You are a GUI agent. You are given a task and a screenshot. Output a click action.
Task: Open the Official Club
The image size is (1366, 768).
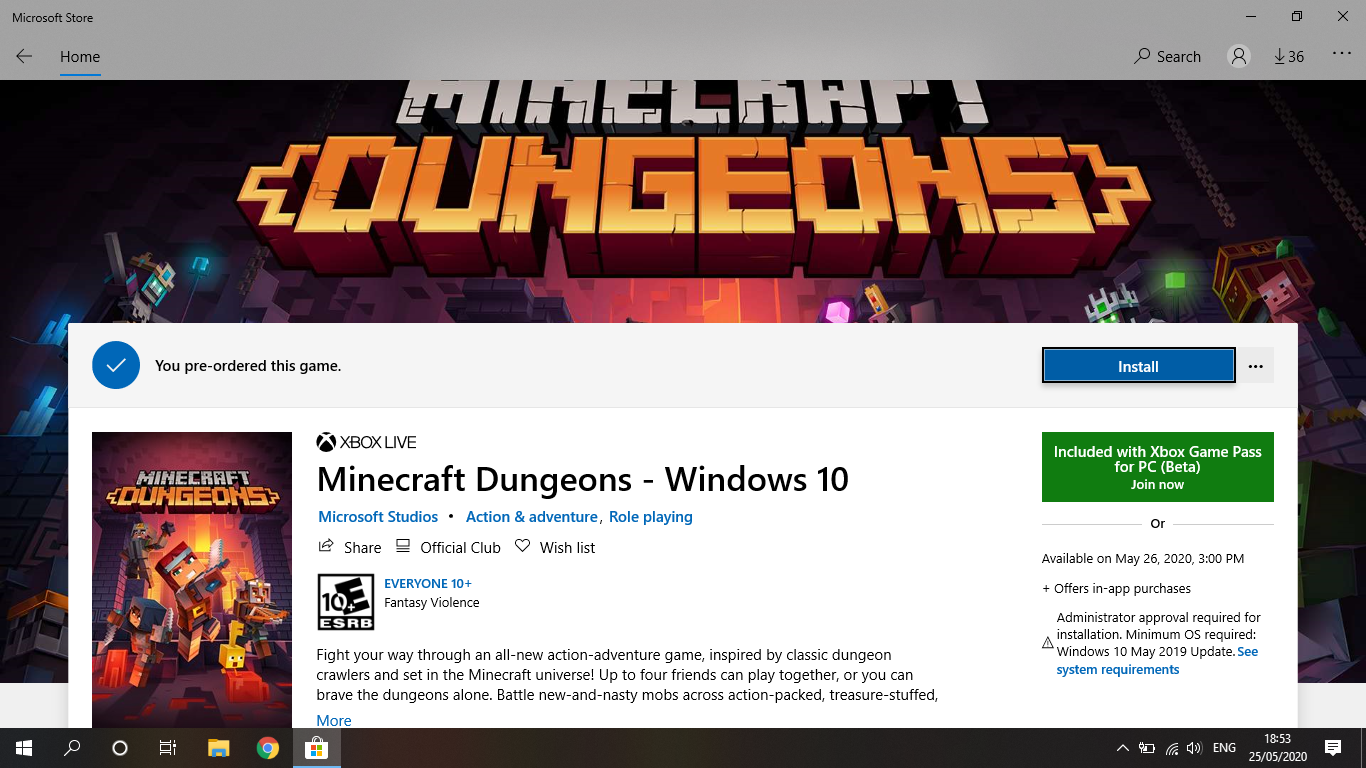[x=448, y=547]
